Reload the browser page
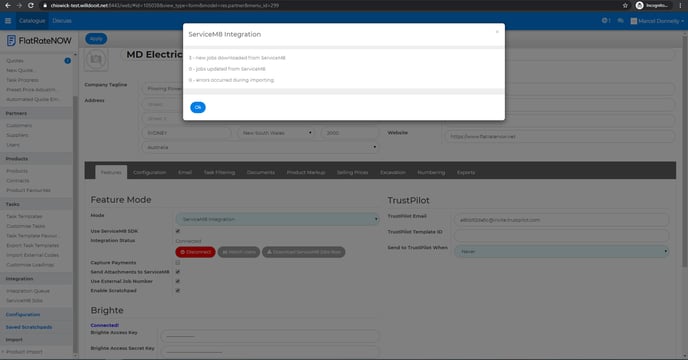The width and height of the screenshot is (688, 360). click(30, 5)
